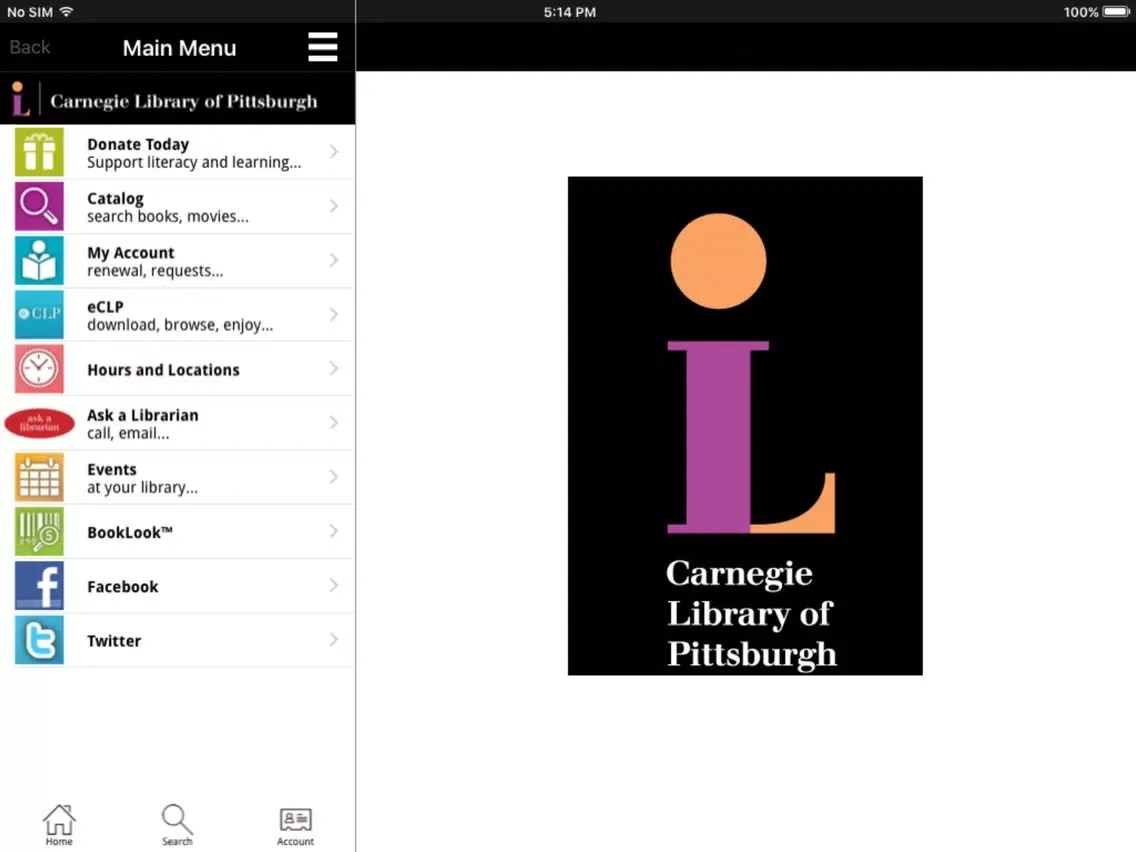Click the Hours and Locations clock icon
This screenshot has width=1136, height=852.
[39, 369]
